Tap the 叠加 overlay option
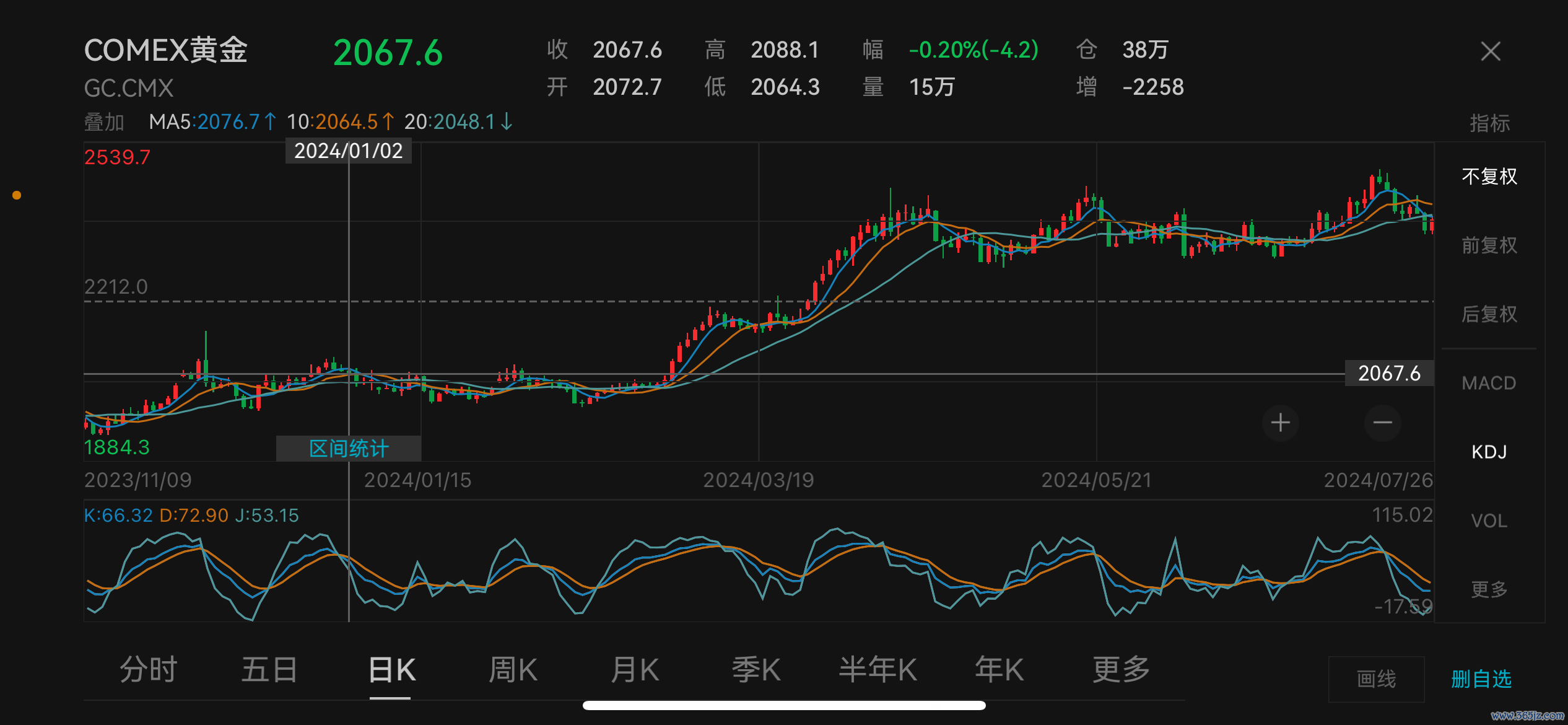 [104, 122]
